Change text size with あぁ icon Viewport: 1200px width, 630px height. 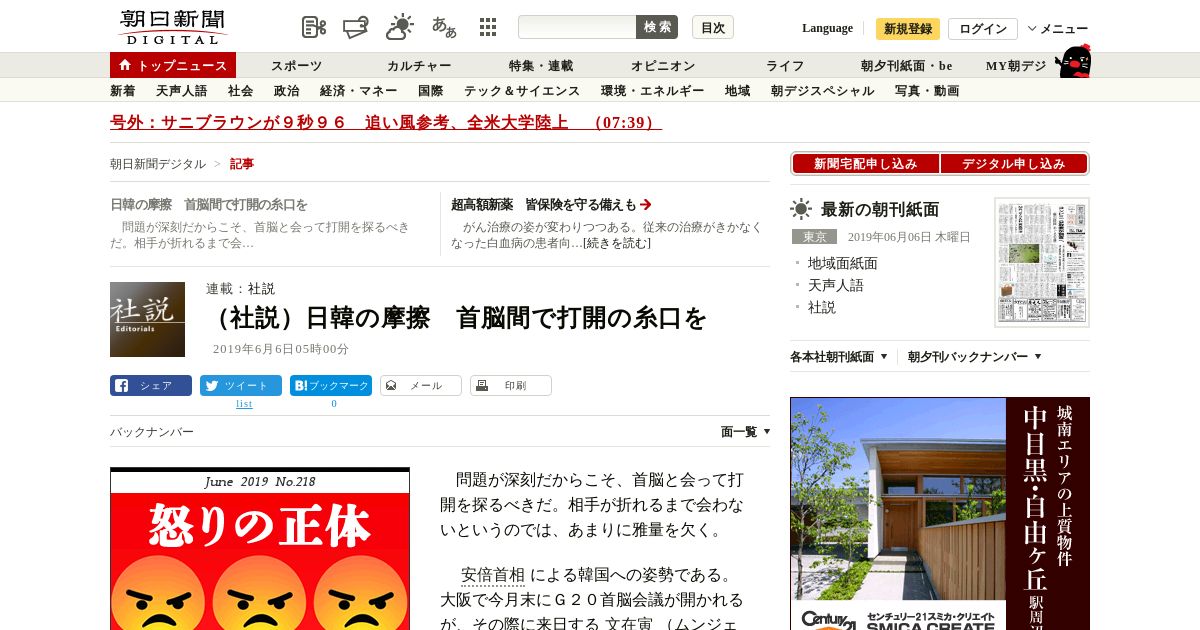tap(444, 28)
